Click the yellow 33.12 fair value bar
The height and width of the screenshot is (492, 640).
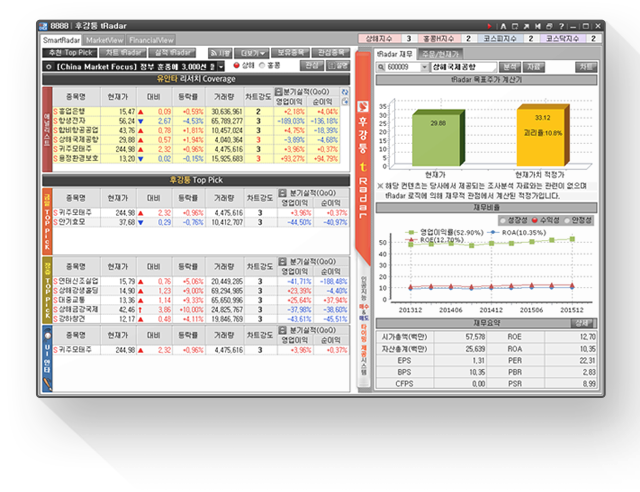click(543, 135)
